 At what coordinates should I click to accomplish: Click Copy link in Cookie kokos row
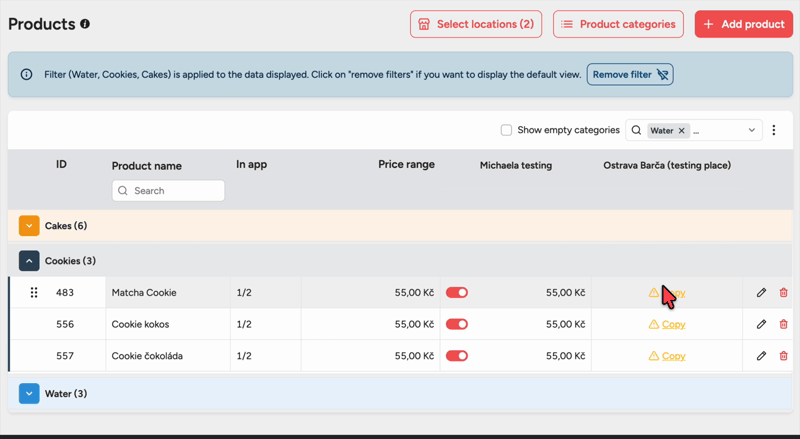point(673,324)
